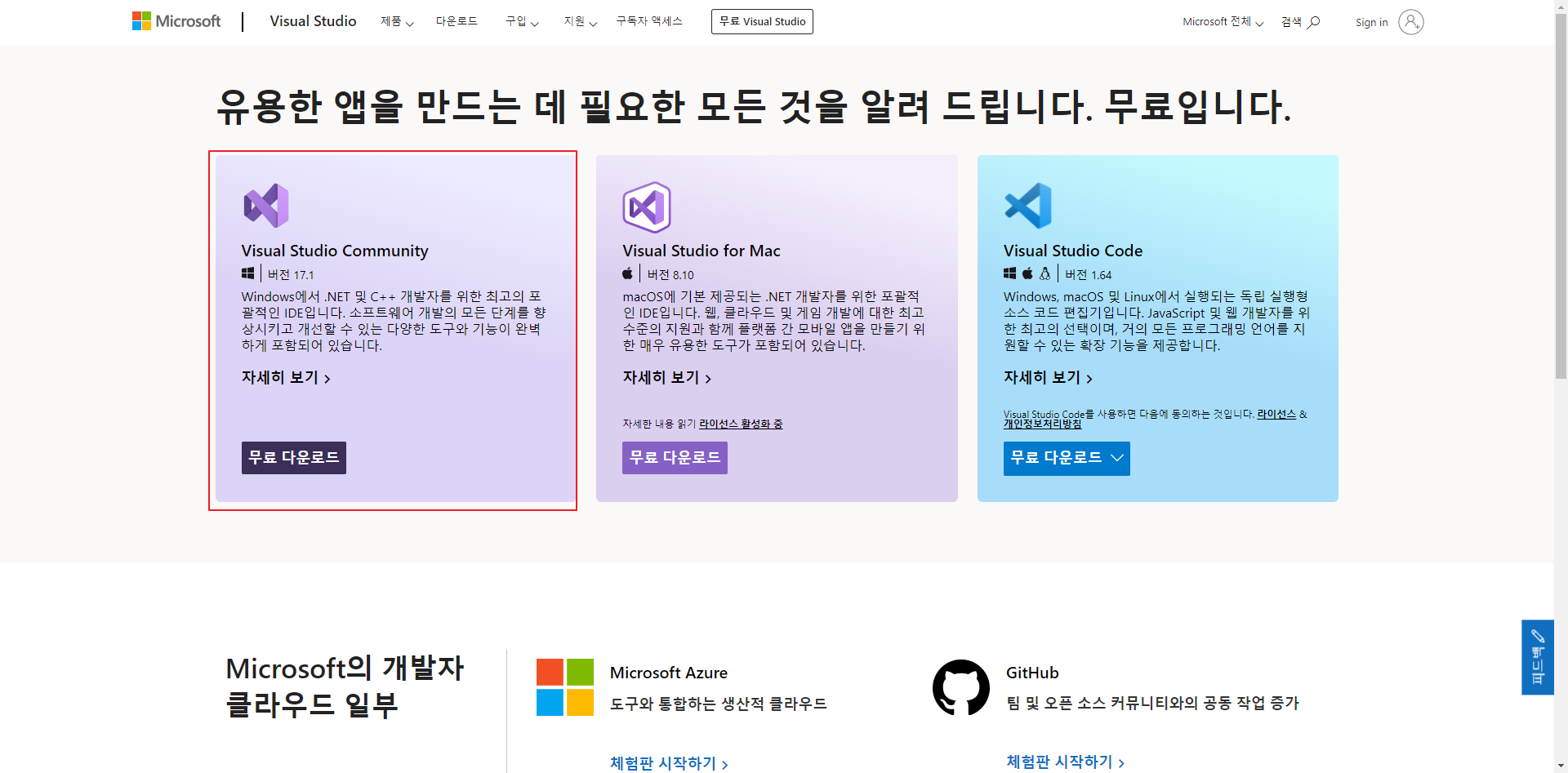The height and width of the screenshot is (773, 1568).
Task: Open 체험판 시작하기 under GitHub
Action: point(1066,762)
